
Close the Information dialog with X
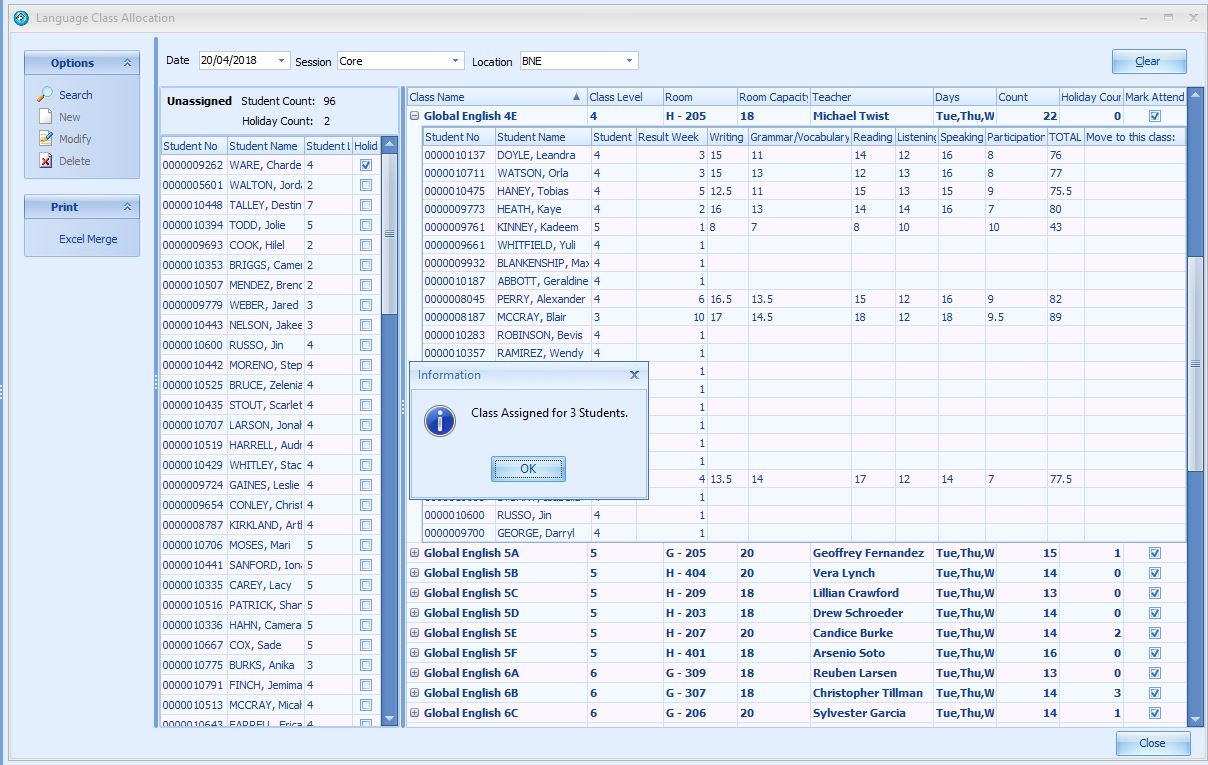[x=634, y=375]
